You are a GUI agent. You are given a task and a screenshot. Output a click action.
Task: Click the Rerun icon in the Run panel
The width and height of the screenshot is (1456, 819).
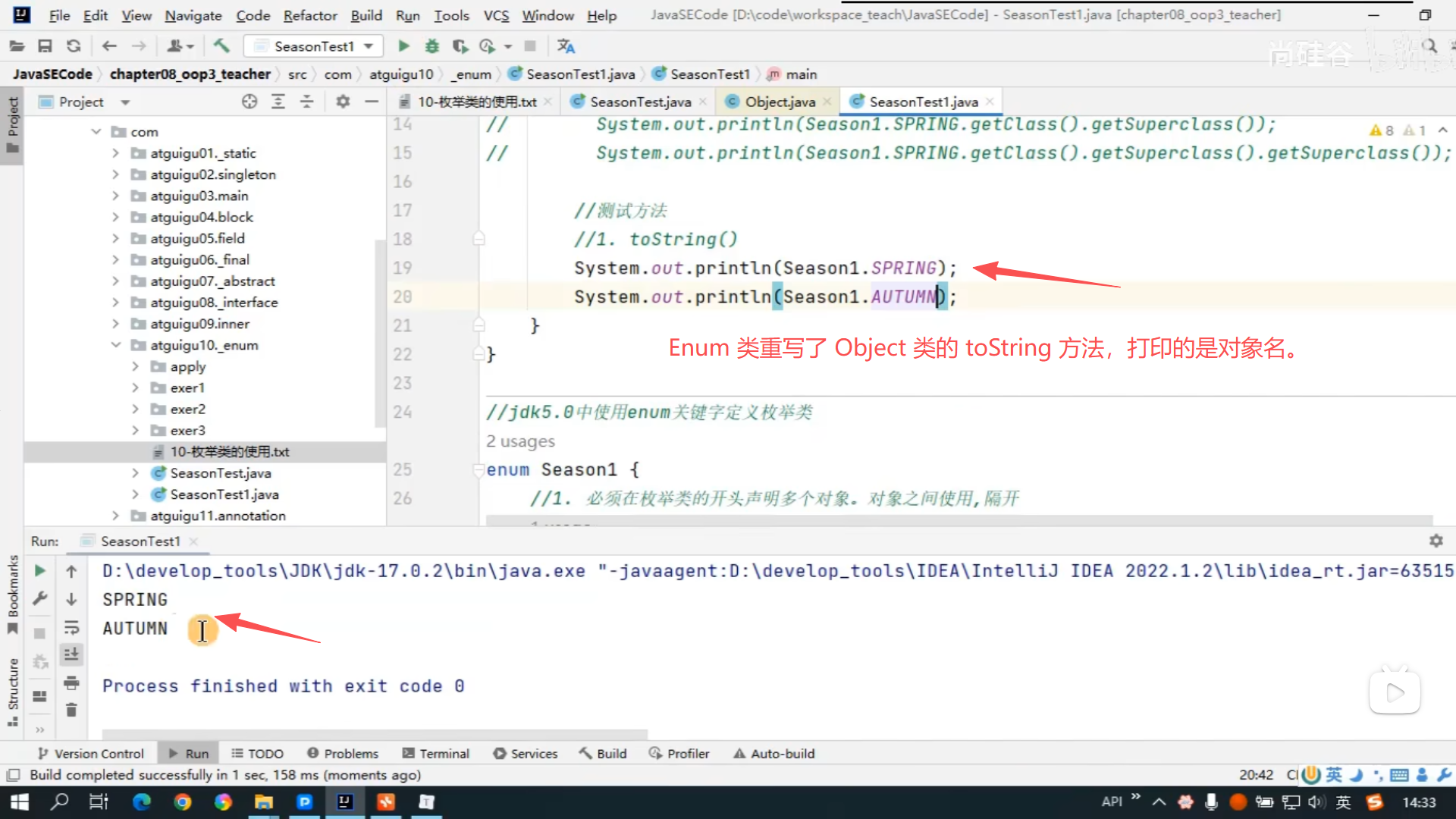click(x=40, y=571)
